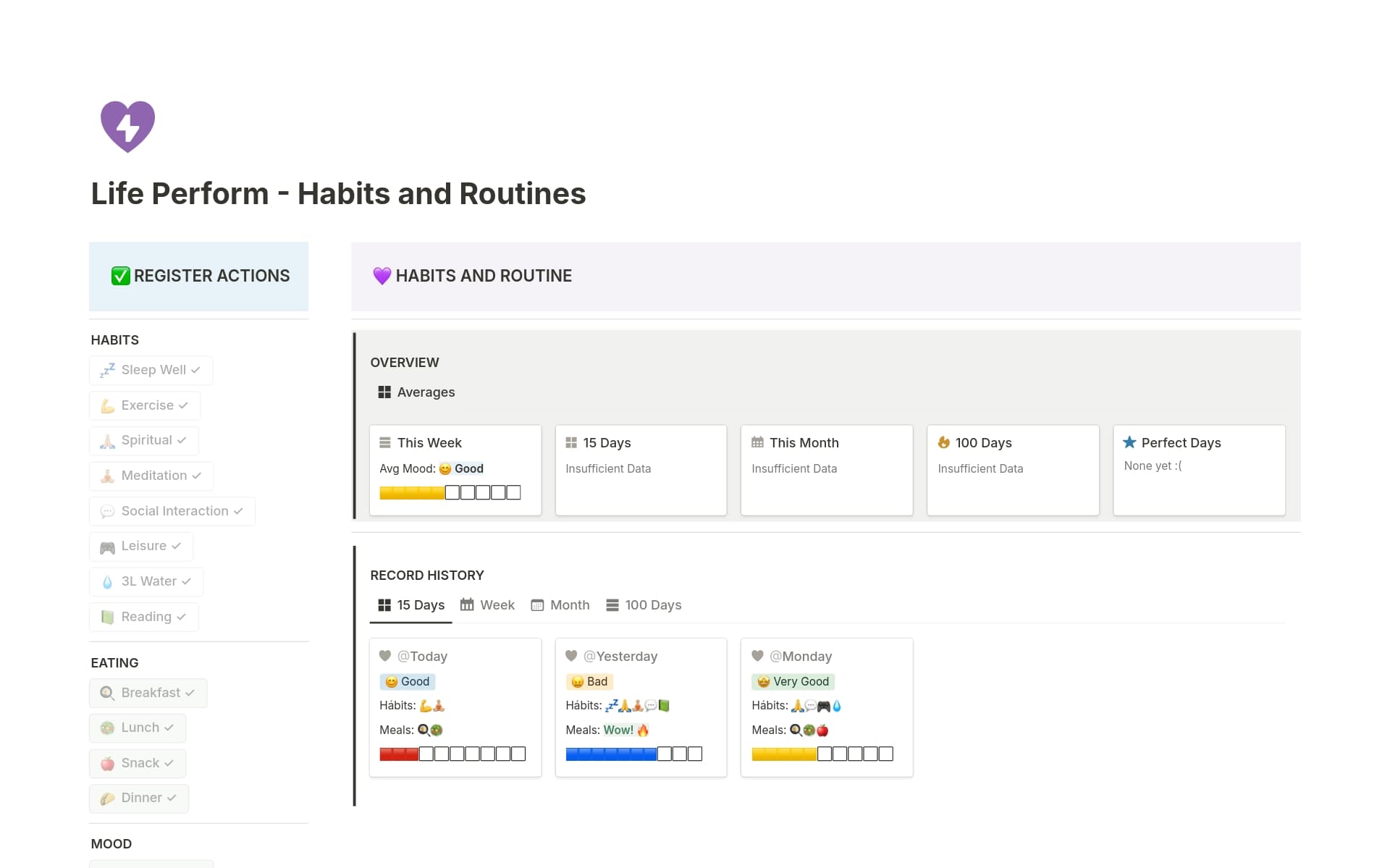Viewport: 1390px width, 868px height.
Task: Click the game controller icon on Leisure
Action: (106, 547)
